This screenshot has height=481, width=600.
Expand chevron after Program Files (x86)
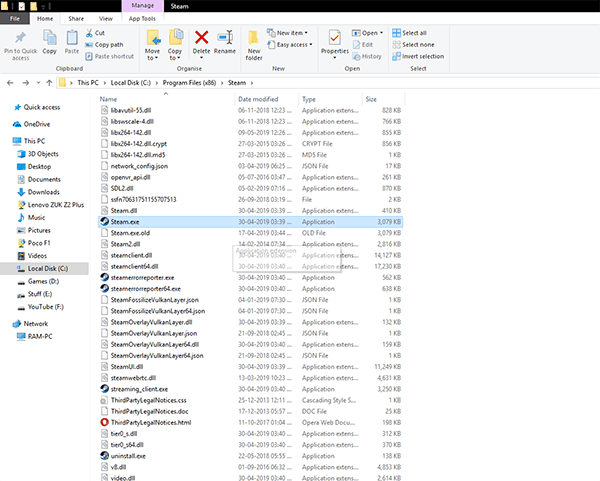(x=222, y=83)
